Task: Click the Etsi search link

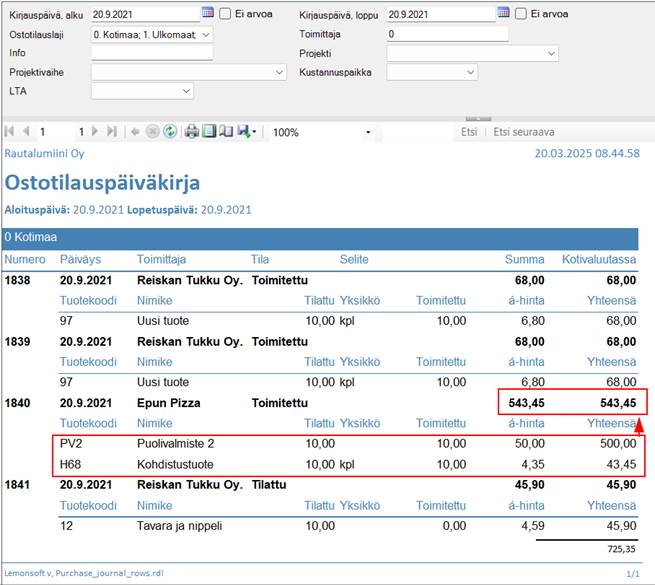Action: [469, 132]
